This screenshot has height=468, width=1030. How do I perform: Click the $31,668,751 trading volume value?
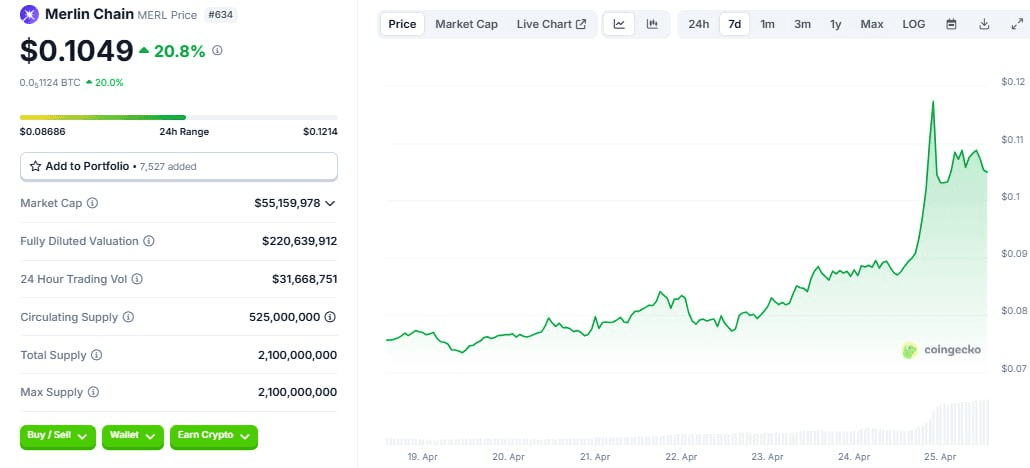pyautogui.click(x=305, y=279)
